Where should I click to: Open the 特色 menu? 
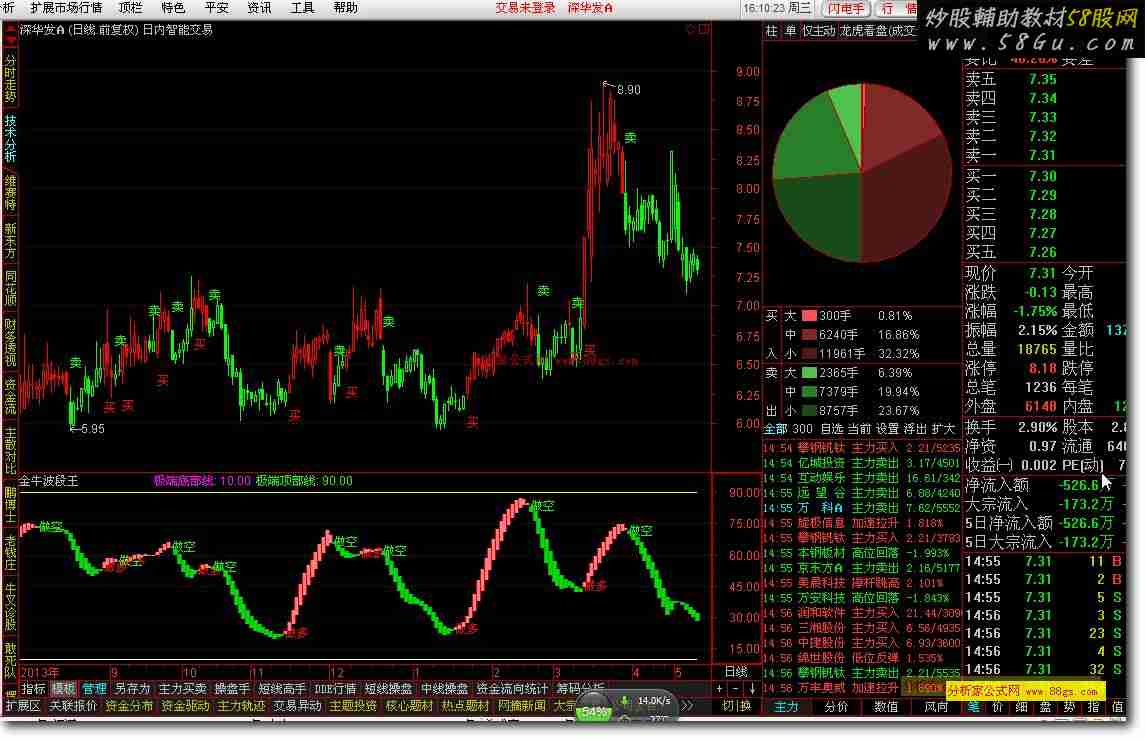coord(173,8)
